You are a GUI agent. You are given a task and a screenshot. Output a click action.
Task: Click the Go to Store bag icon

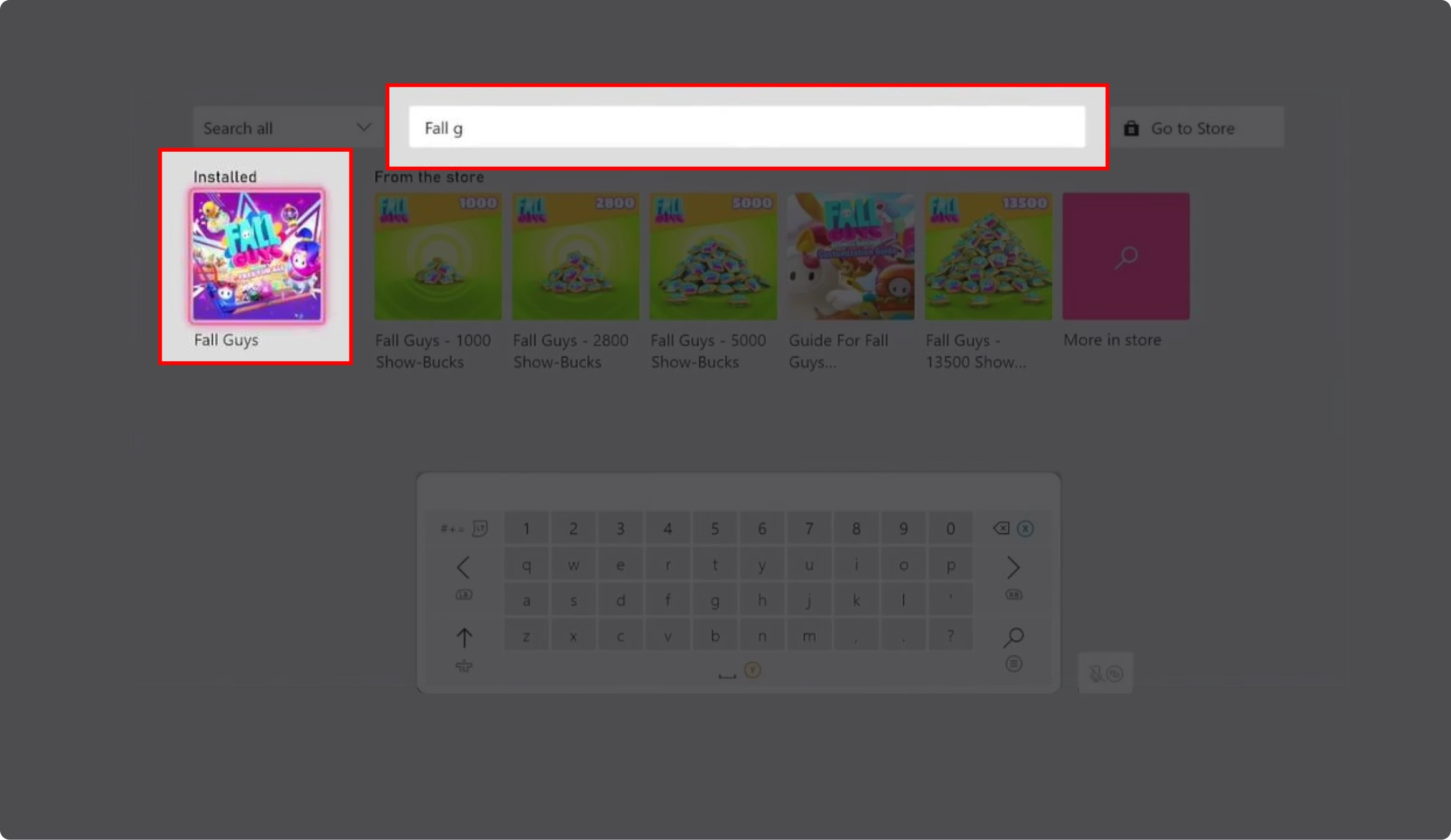pyautogui.click(x=1131, y=129)
